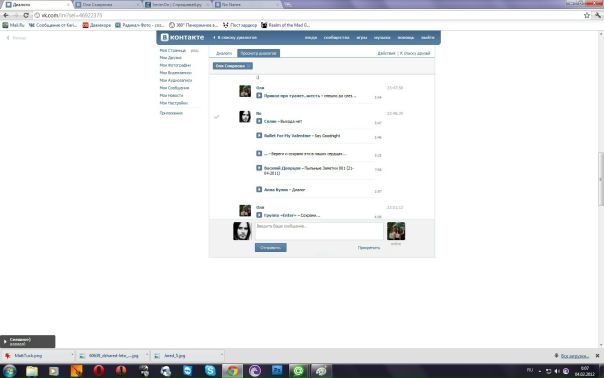
Task: Switch to the third browser tab
Action: click(176, 5)
